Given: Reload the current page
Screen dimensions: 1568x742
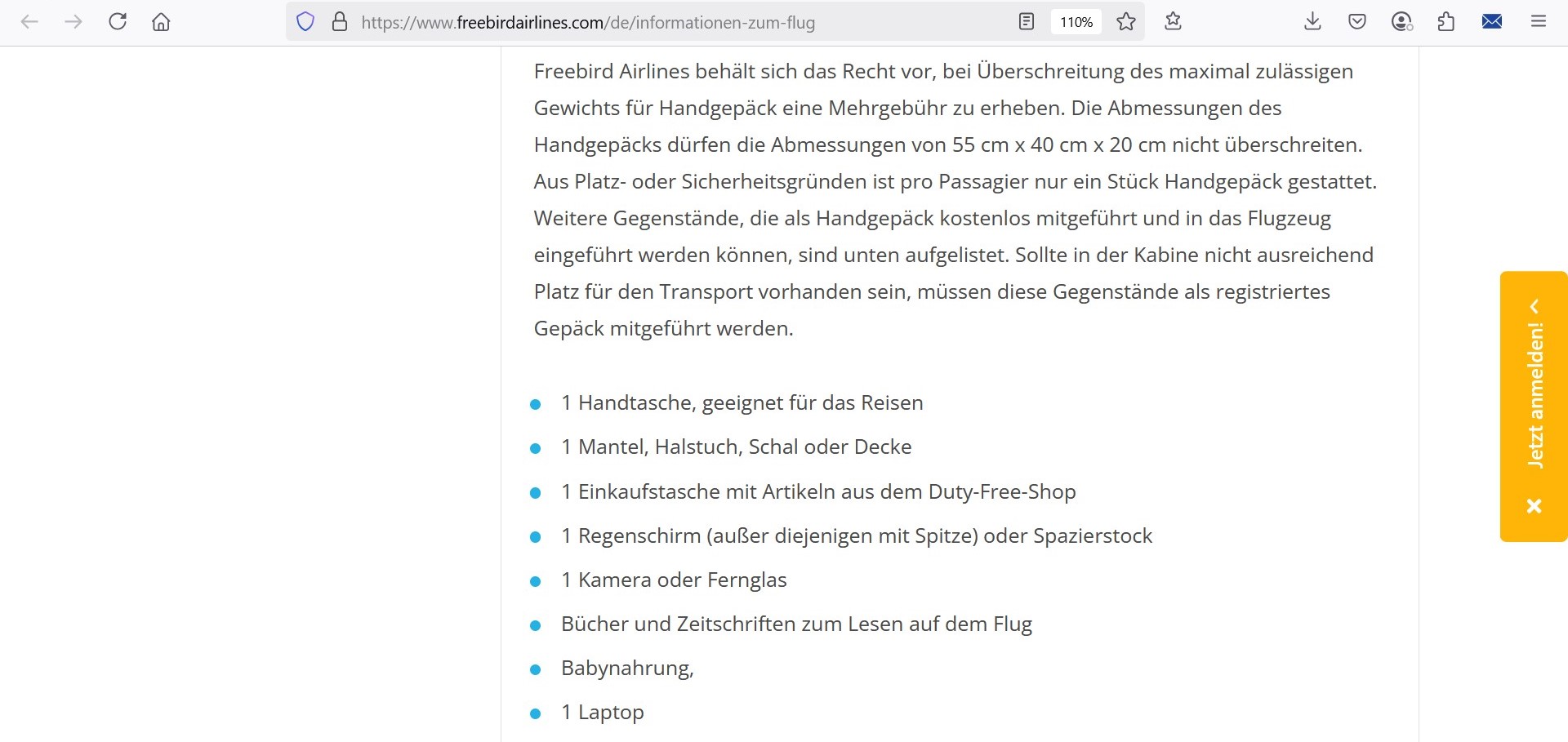Looking at the screenshot, I should (x=118, y=22).
